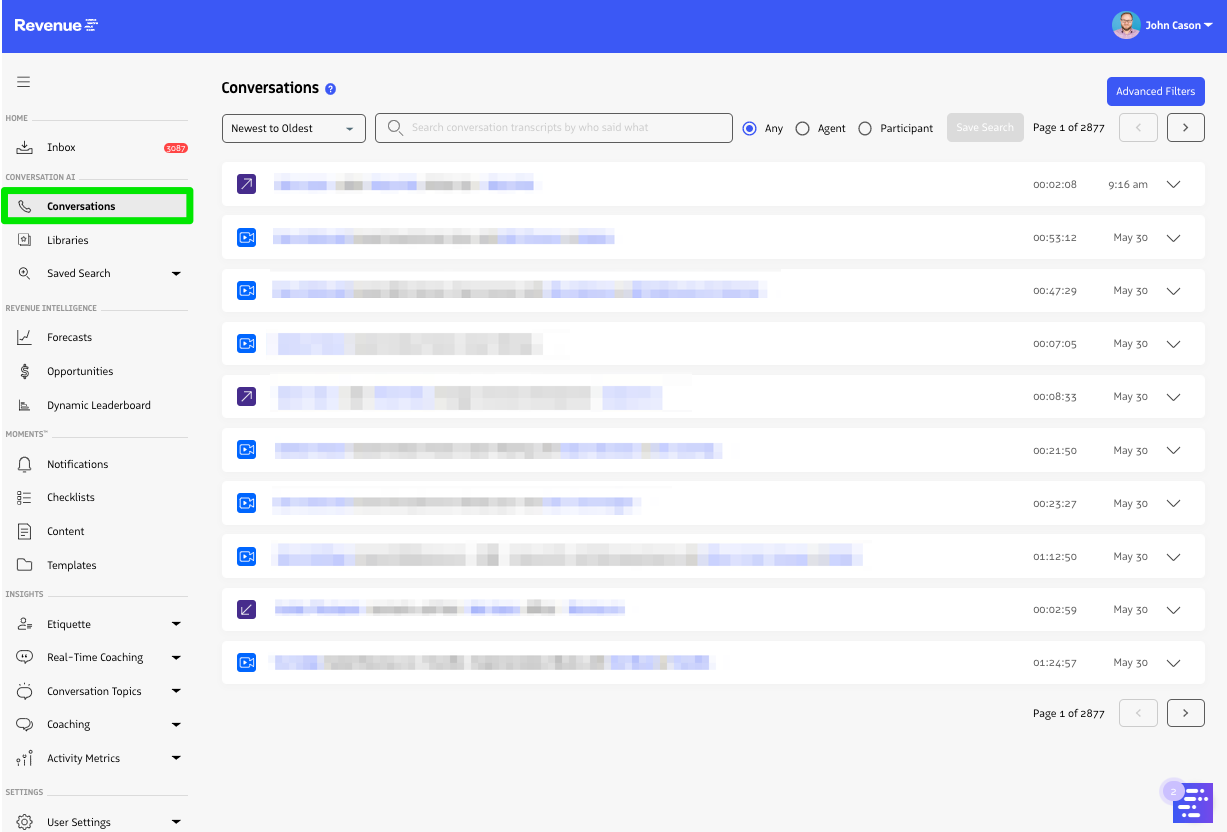1227x832 pixels.
Task: Open the Newest to Oldest sort dropdown
Action: [x=293, y=129]
